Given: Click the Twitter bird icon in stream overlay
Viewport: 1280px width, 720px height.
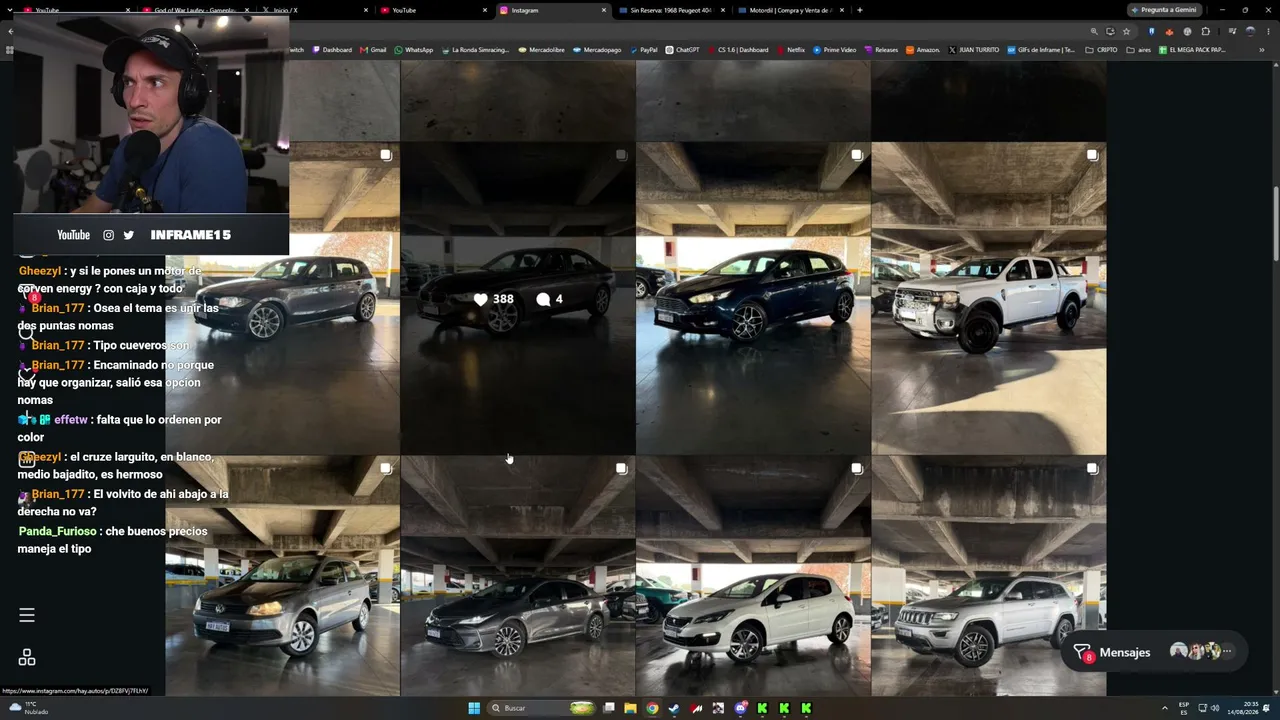Looking at the screenshot, I should (128, 235).
